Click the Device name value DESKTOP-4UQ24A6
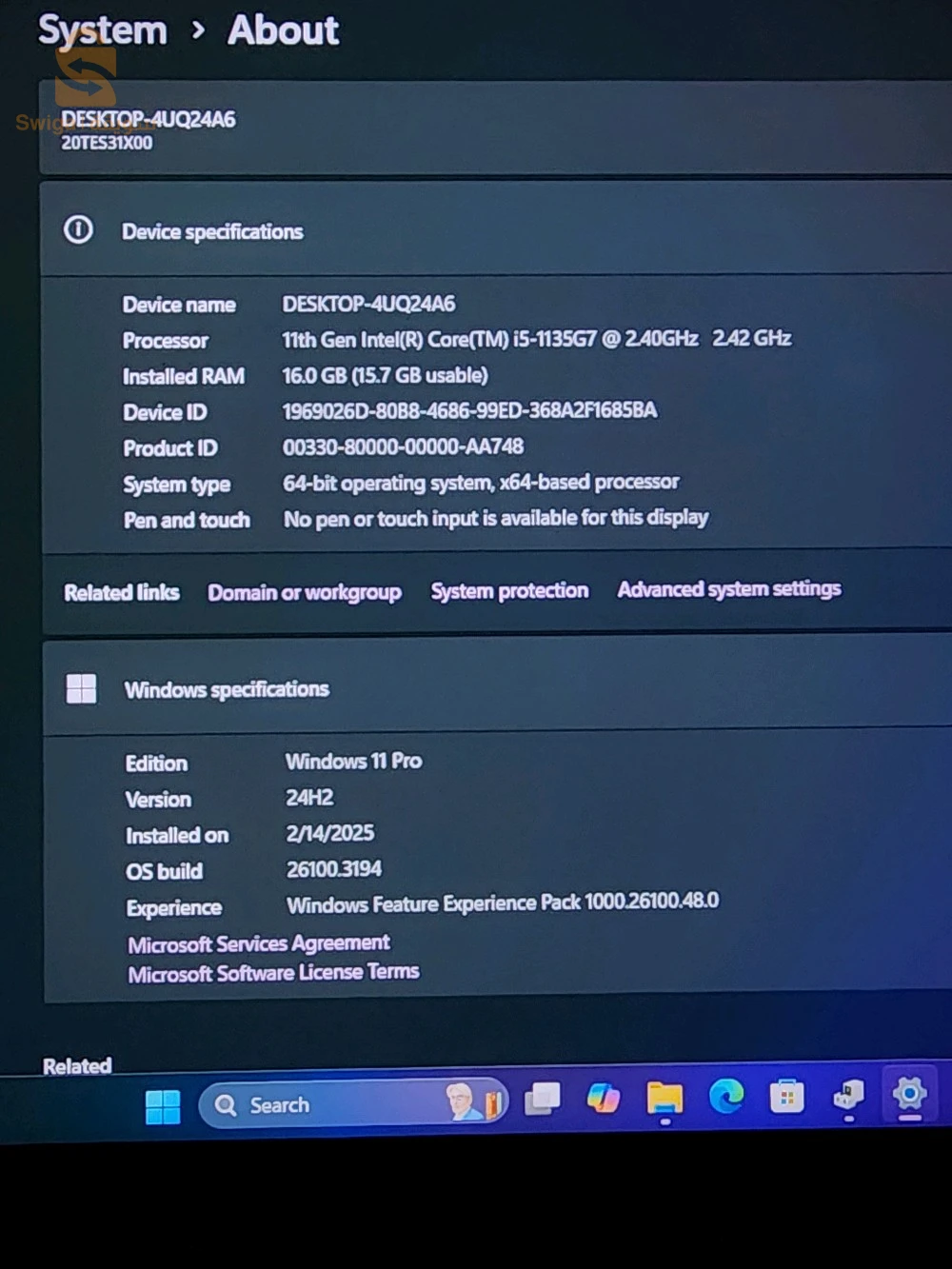This screenshot has width=952, height=1269. pos(368,304)
